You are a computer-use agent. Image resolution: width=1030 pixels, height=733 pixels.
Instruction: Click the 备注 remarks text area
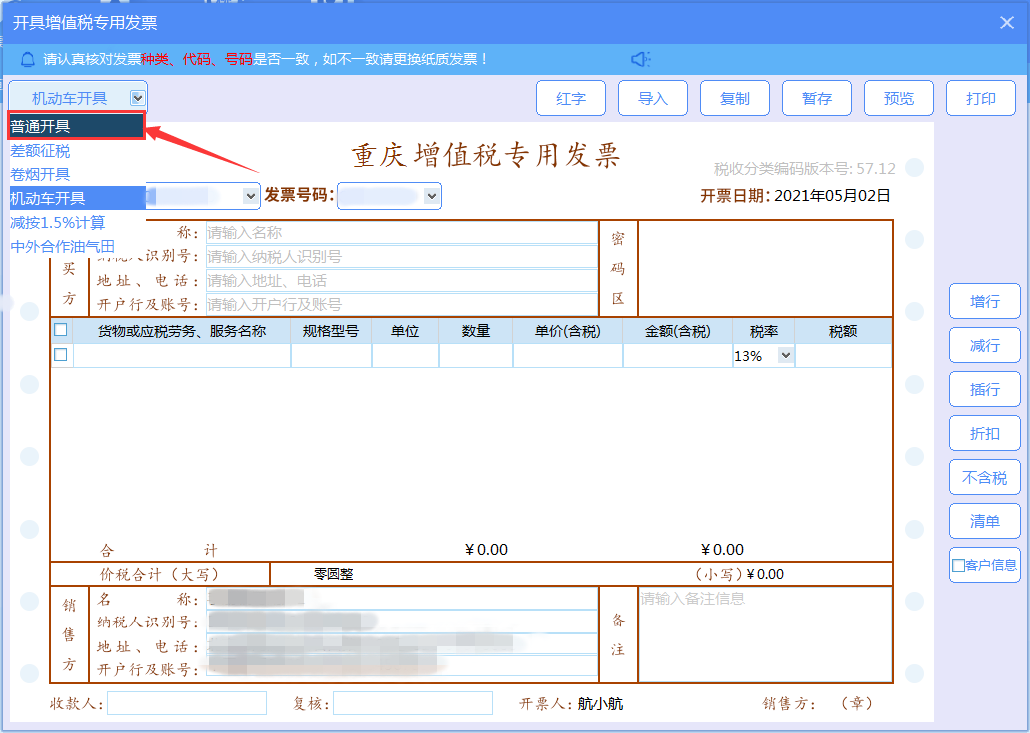(764, 635)
